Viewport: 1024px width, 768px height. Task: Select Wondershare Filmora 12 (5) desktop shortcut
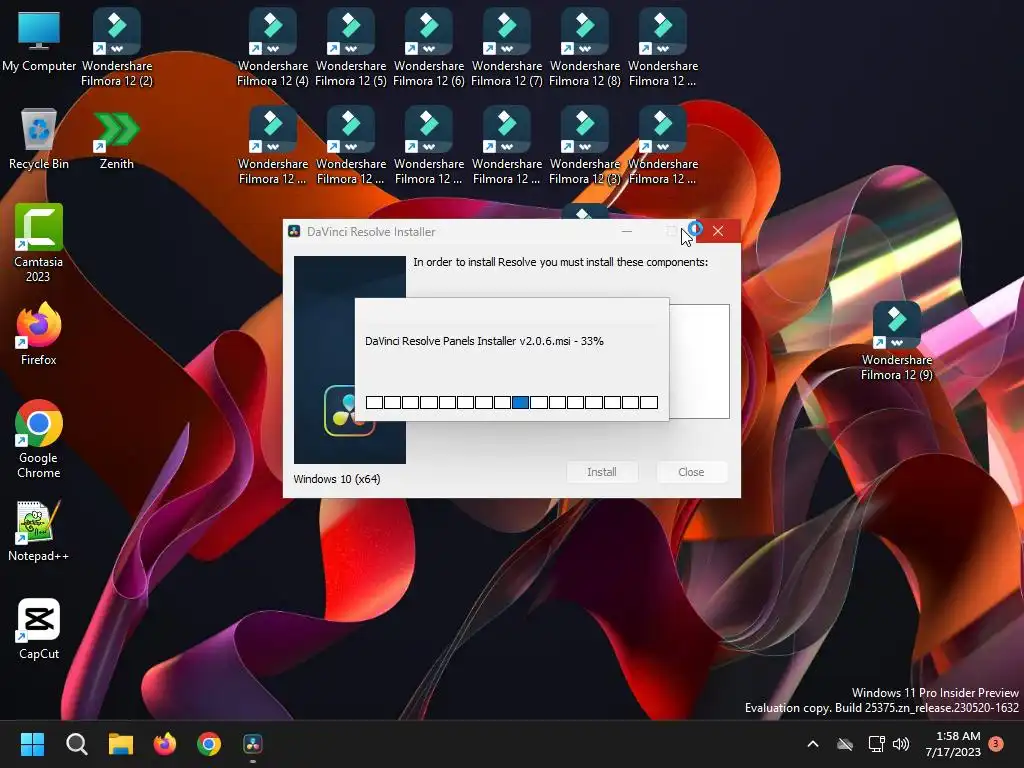pos(351,47)
